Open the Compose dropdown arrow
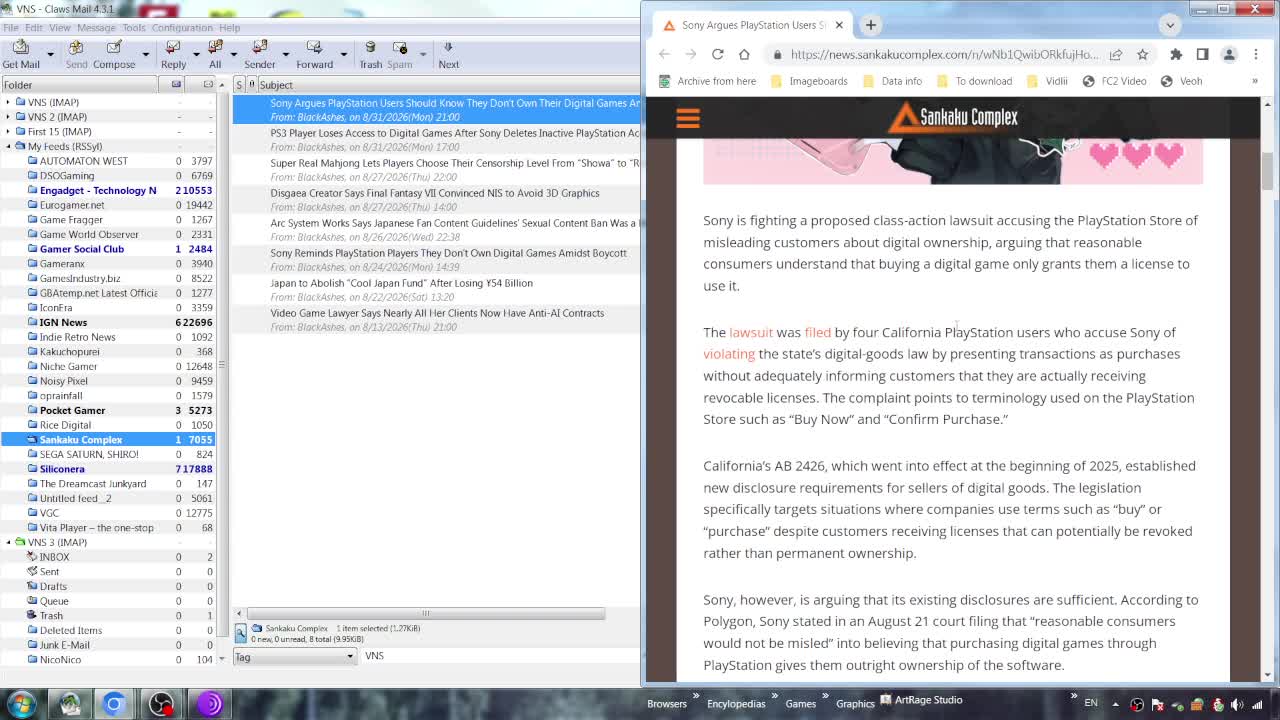 pos(145,53)
